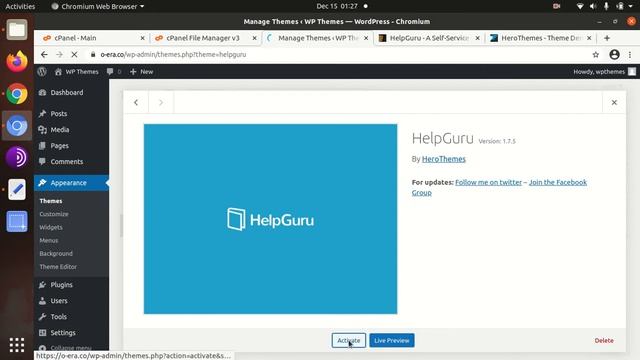Image resolution: width=640 pixels, height=360 pixels.
Task: Click the HelpGuru theme screenshot
Action: coord(270,219)
